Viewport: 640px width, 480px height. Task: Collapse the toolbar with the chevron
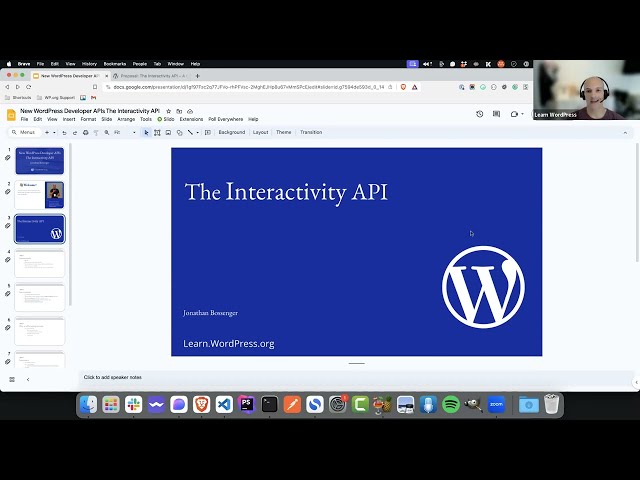[625, 133]
